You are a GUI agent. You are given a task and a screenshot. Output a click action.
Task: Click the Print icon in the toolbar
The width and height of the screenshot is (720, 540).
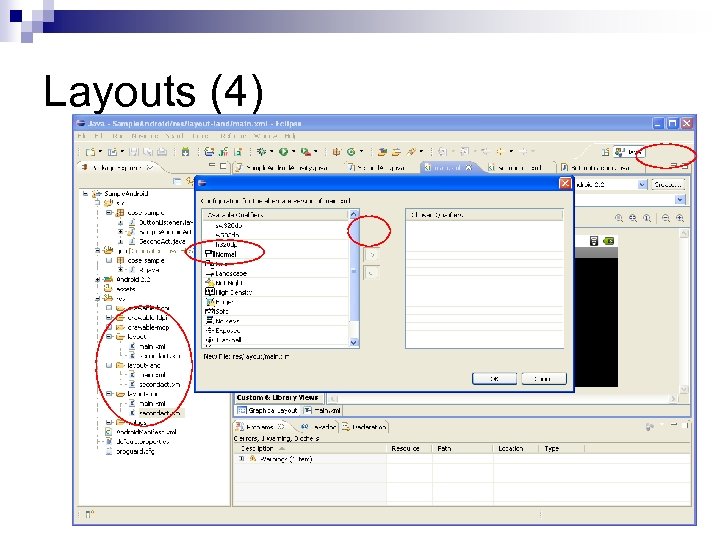tap(162, 152)
